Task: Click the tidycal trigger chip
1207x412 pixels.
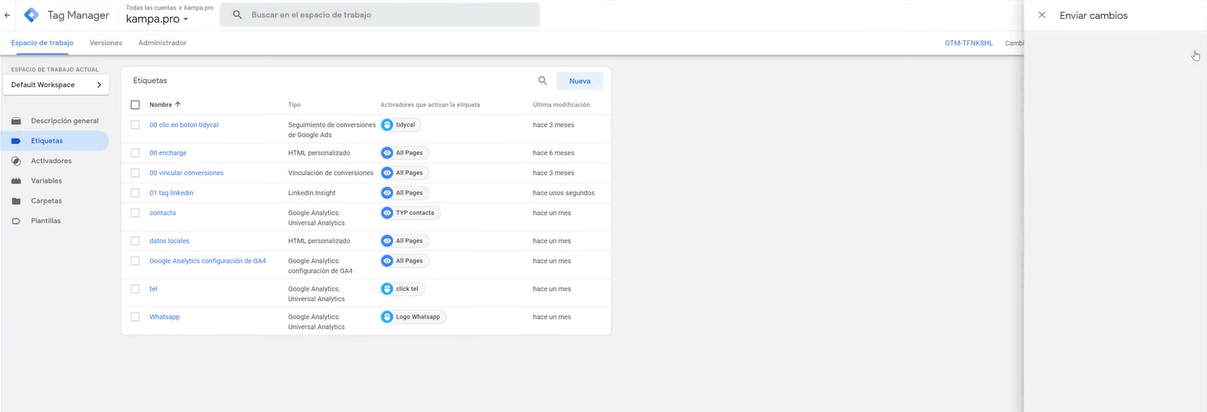Action: pos(401,125)
